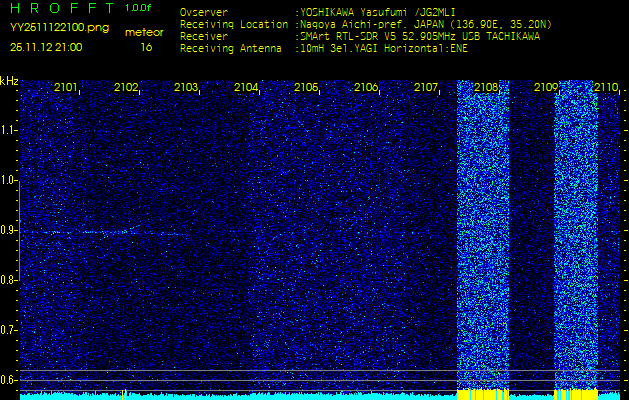629x400 pixels.
Task: Click the yellow bar below the 2108 burst
Action: pos(483,394)
